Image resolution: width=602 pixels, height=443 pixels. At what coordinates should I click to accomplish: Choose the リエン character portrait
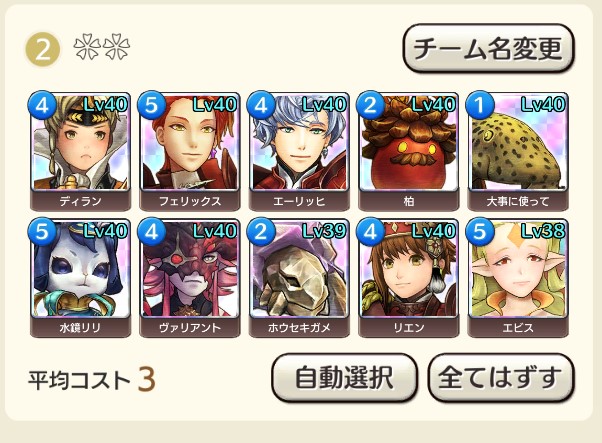[x=408, y=278]
